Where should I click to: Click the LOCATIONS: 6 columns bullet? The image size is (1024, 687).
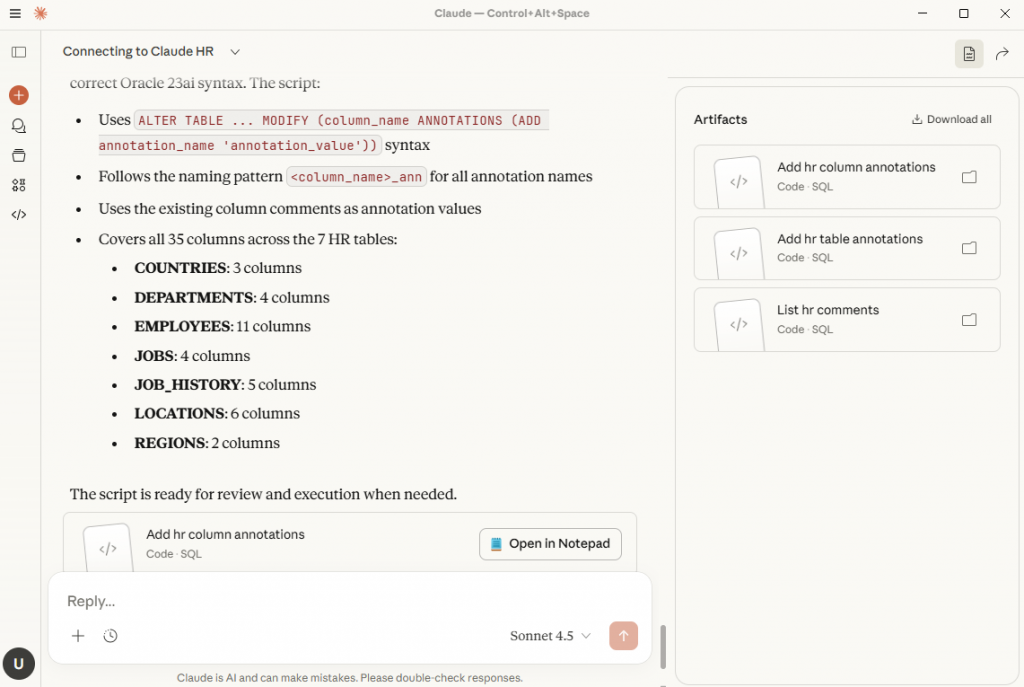click(x=217, y=413)
